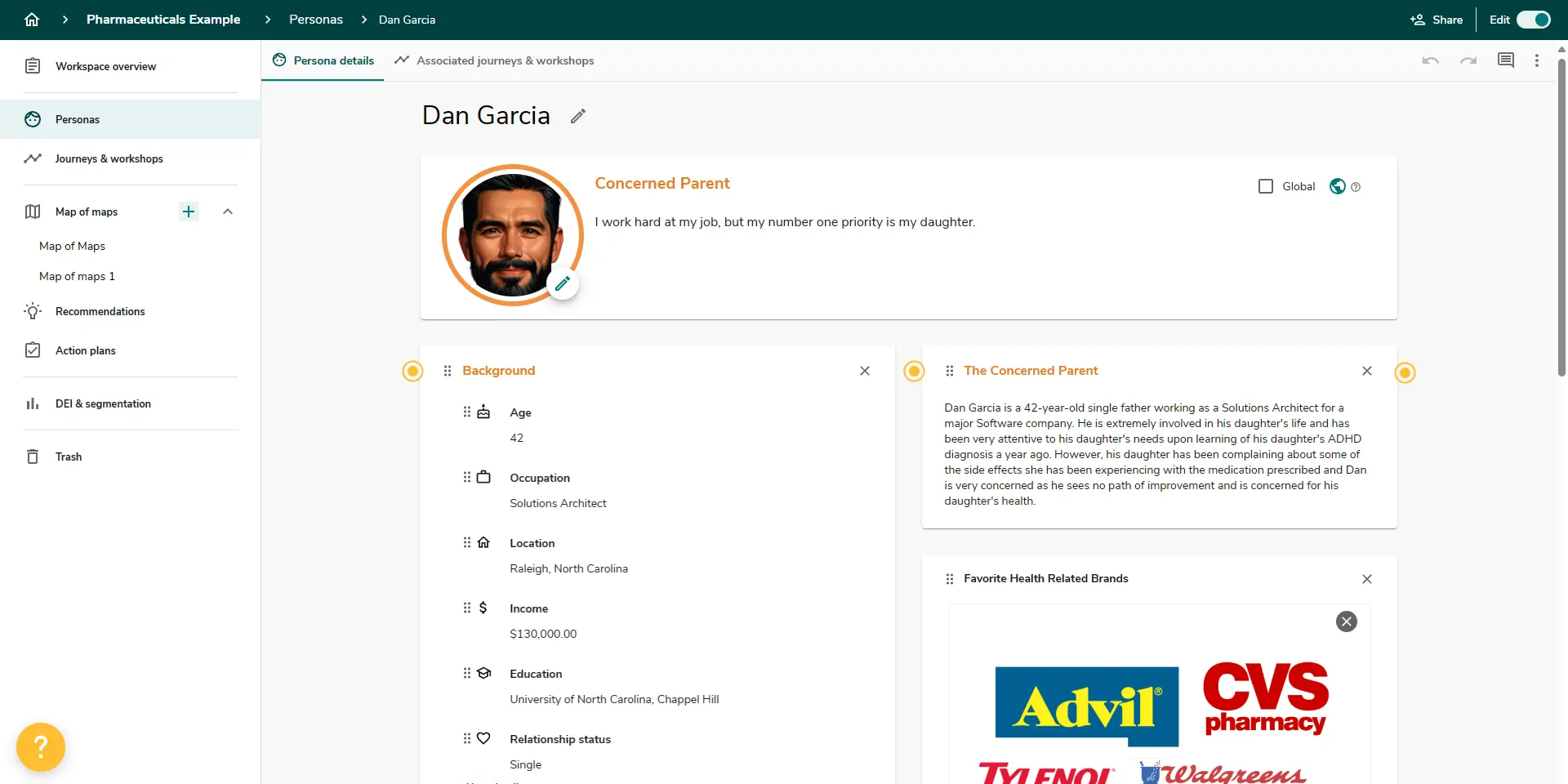
Task: Open the Trash section
Action: [69, 457]
